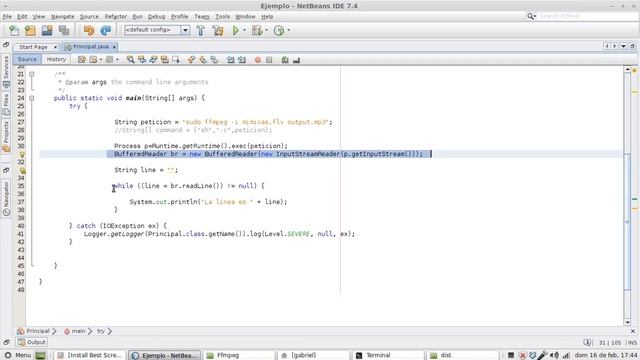This screenshot has width=640, height=360.
Task: Open the Output panel button
Action: [x=32, y=342]
